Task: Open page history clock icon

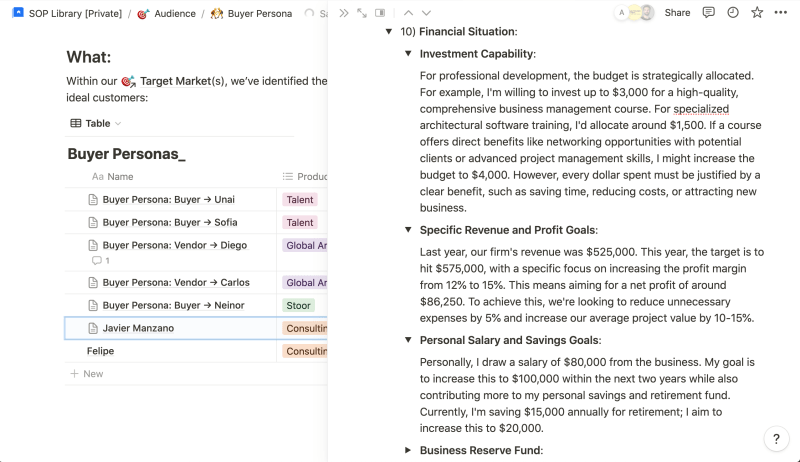Action: coord(733,13)
